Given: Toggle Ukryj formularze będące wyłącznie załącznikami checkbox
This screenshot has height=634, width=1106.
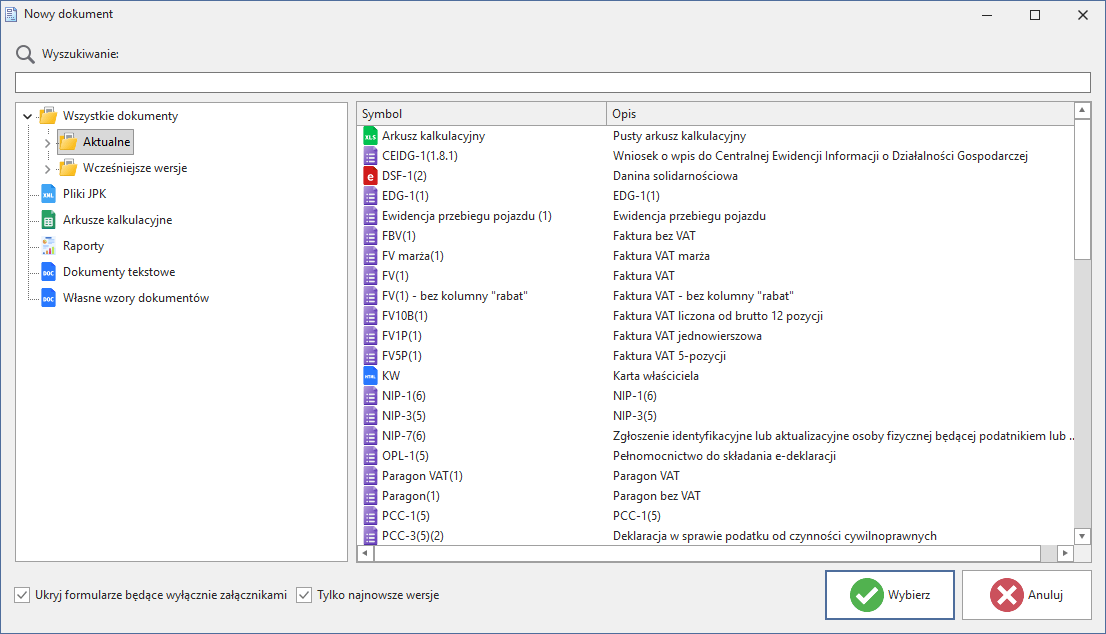Looking at the screenshot, I should click(23, 595).
